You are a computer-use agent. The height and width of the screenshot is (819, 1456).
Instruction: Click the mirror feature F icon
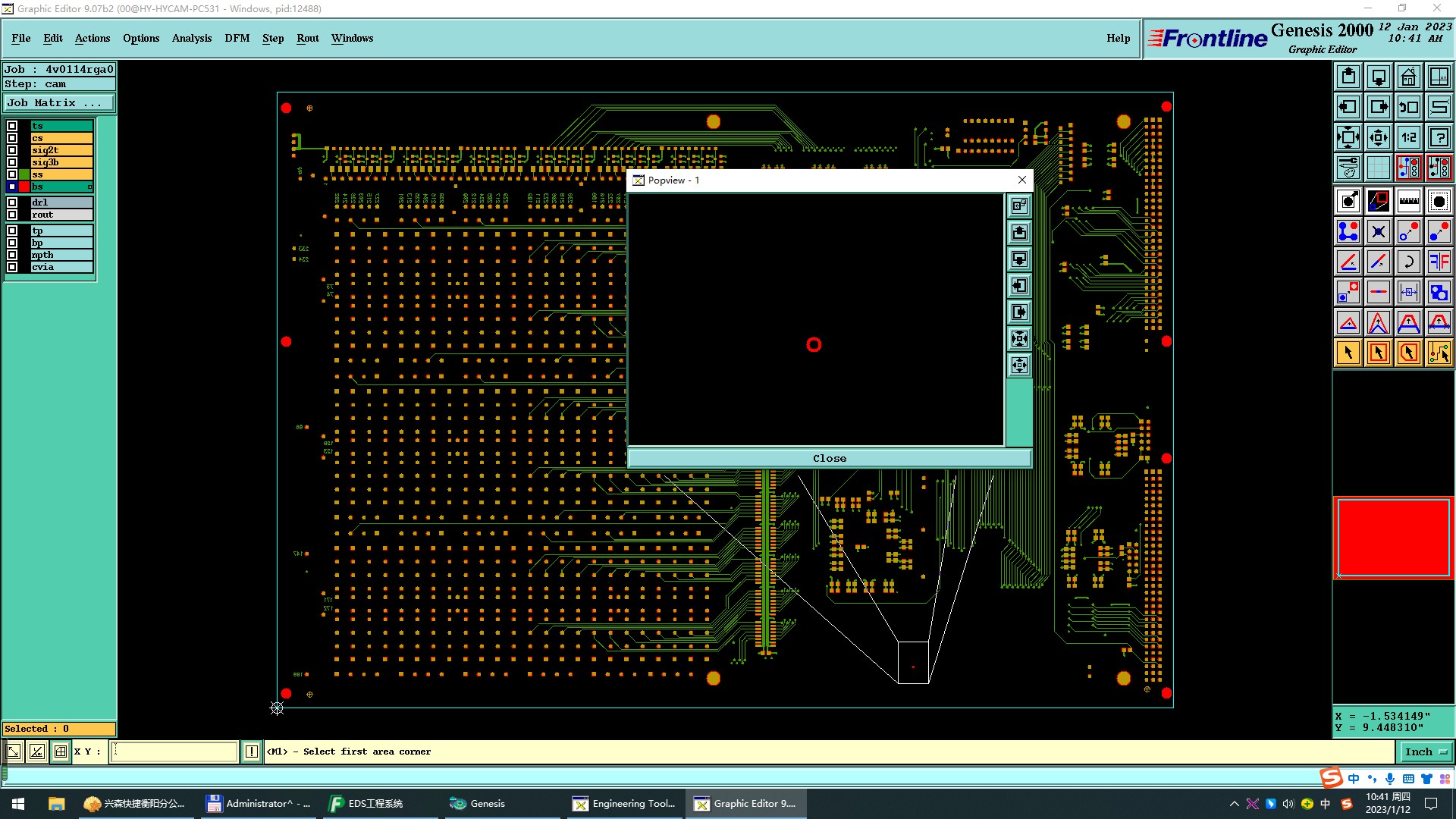[x=1439, y=262]
